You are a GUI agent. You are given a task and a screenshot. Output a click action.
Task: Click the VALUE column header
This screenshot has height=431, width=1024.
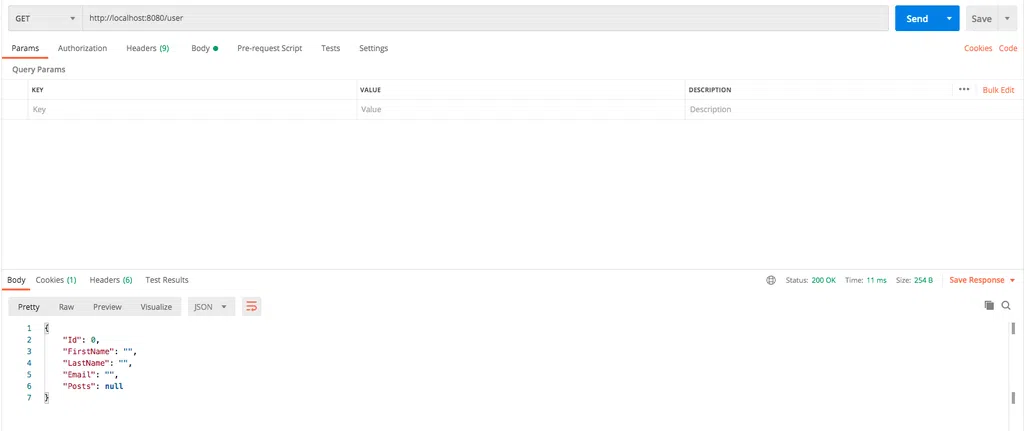pyautogui.click(x=370, y=90)
